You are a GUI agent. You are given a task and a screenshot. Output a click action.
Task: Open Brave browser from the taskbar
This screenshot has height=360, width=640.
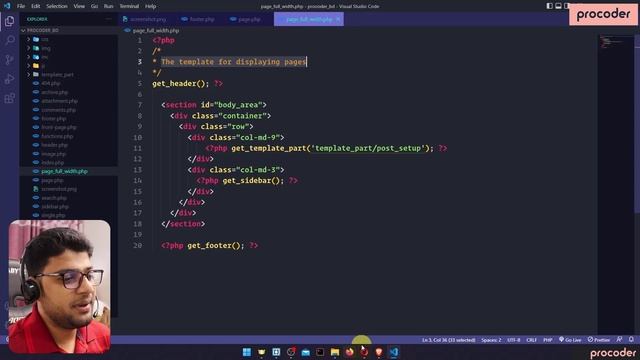[x=379, y=352]
